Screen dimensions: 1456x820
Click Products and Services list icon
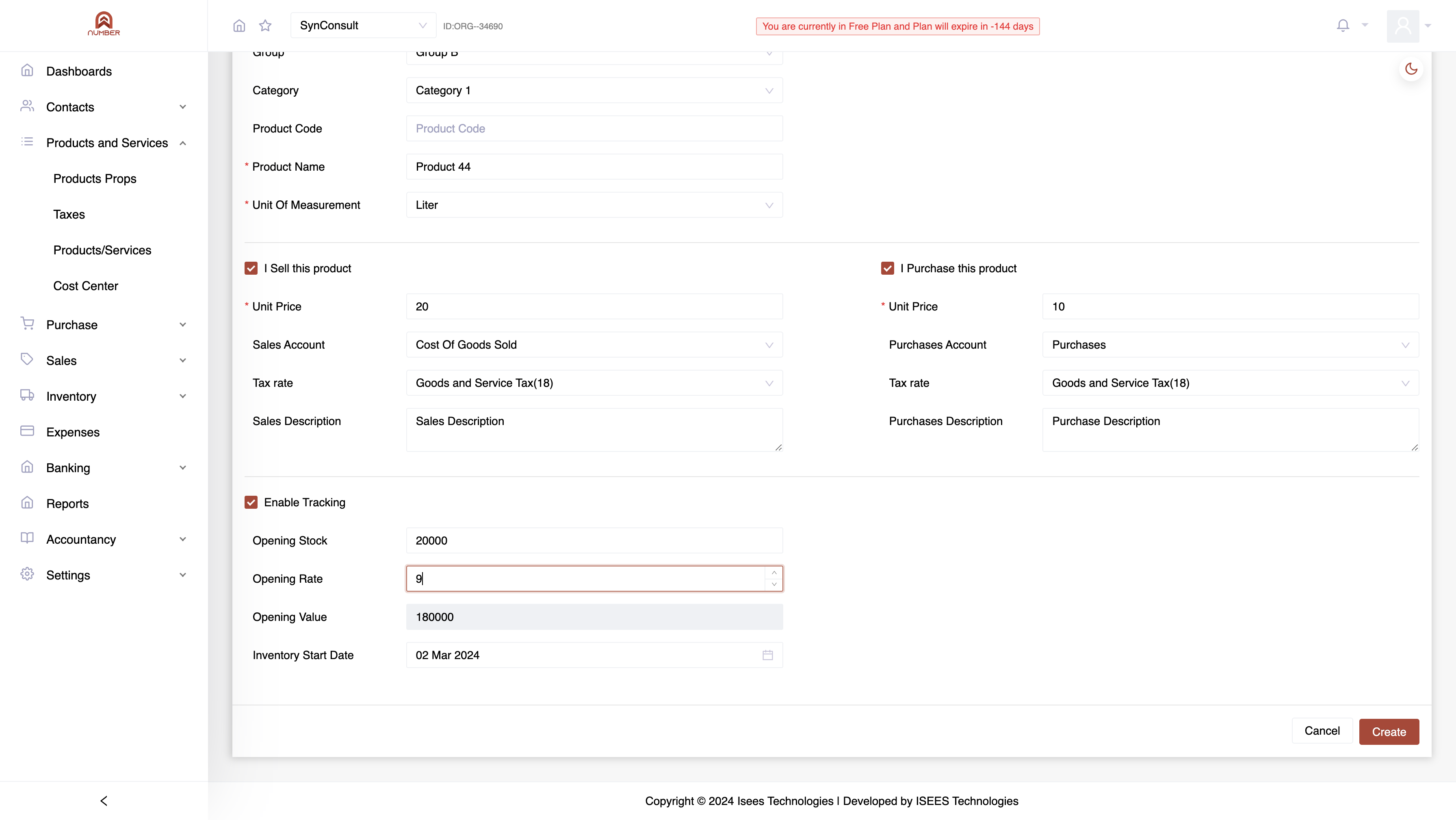pos(27,142)
